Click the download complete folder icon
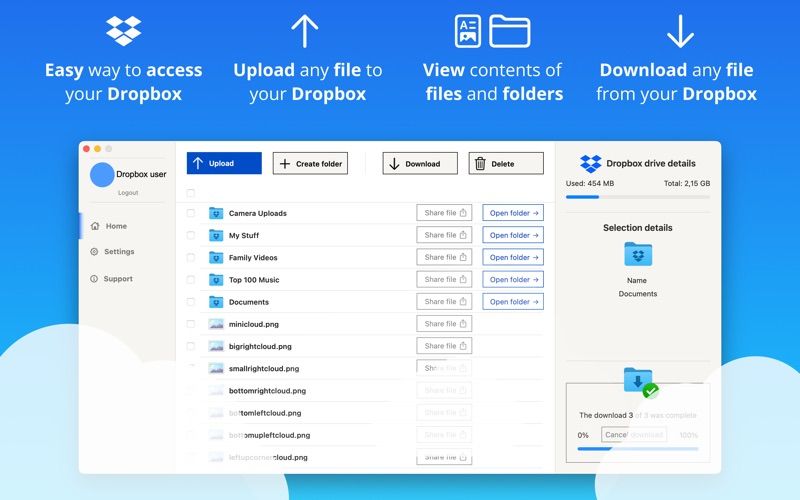The height and width of the screenshot is (500, 800). click(x=640, y=382)
